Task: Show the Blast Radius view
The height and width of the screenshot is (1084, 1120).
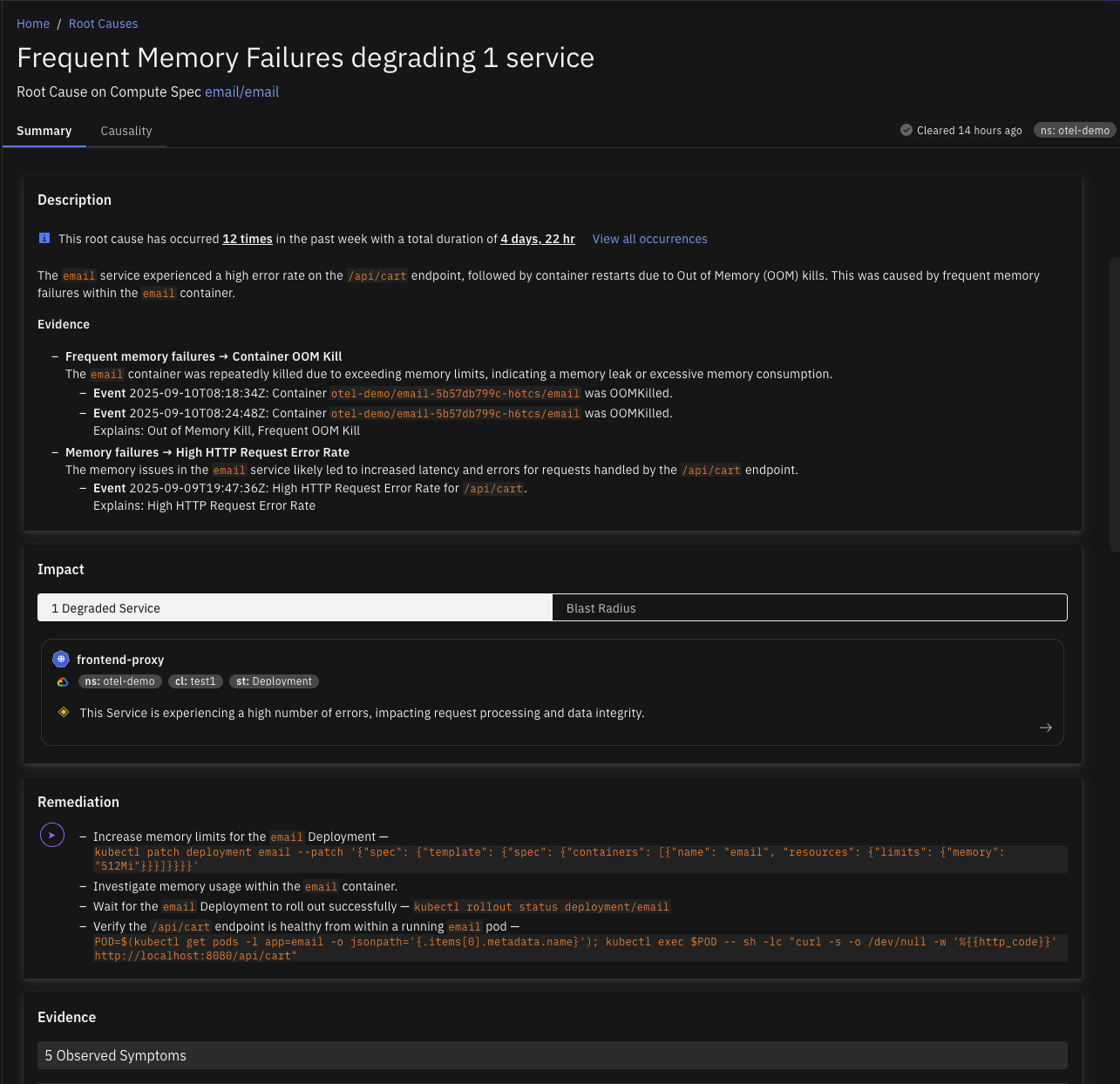Action: click(x=809, y=608)
